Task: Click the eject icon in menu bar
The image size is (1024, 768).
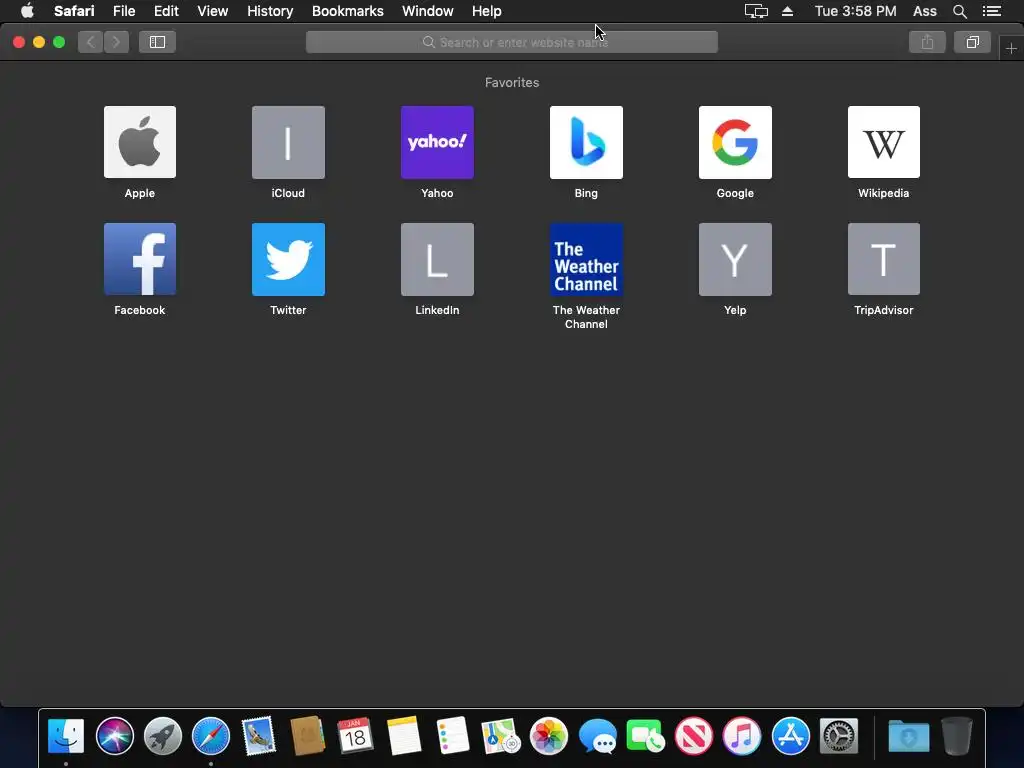Action: click(x=787, y=11)
